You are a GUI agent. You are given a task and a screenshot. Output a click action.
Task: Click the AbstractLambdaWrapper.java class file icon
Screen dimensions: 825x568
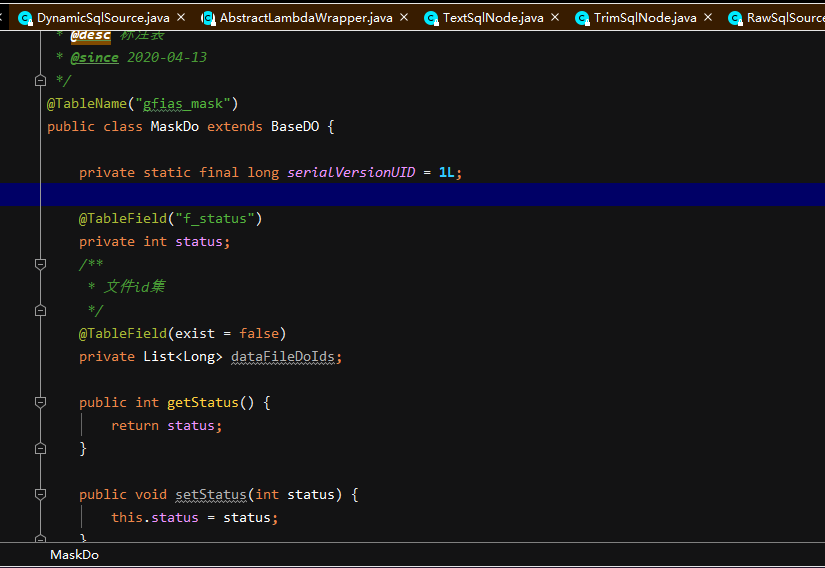click(207, 18)
